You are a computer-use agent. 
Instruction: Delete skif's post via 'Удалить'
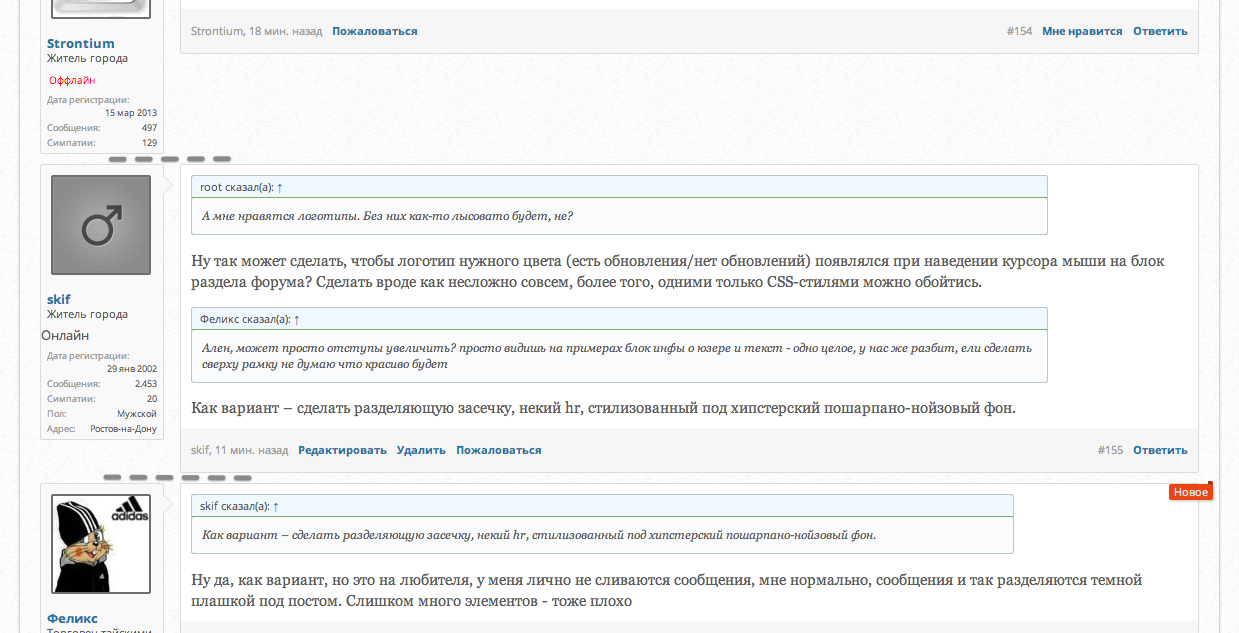point(421,450)
